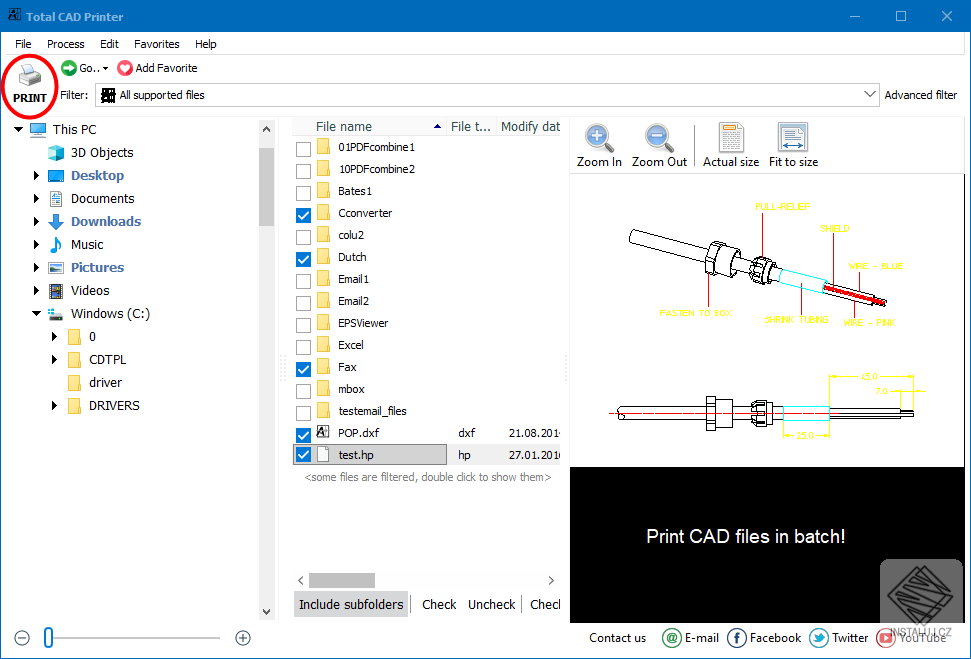Click the Desktop icon in tree
Viewport: 971px width, 659px height.
56,176
